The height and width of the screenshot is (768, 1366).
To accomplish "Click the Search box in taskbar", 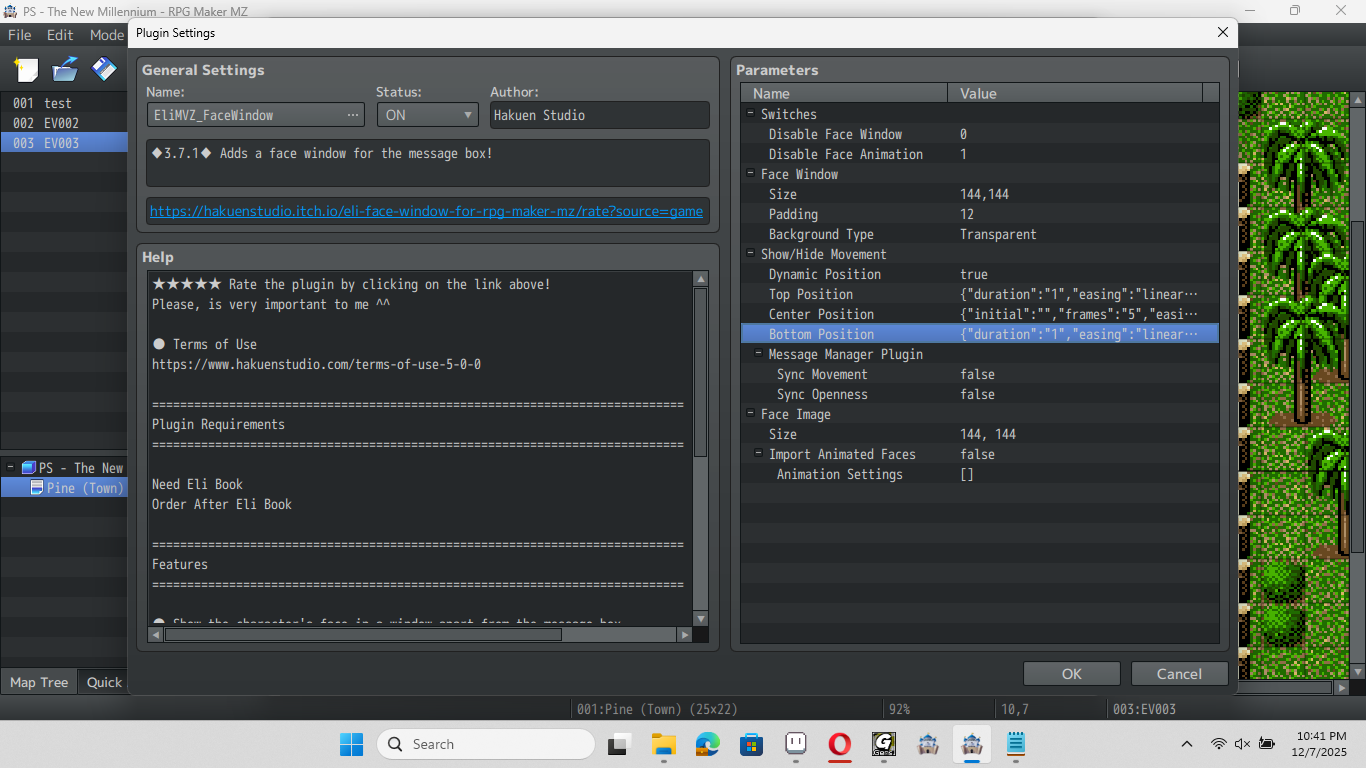I will [x=486, y=744].
